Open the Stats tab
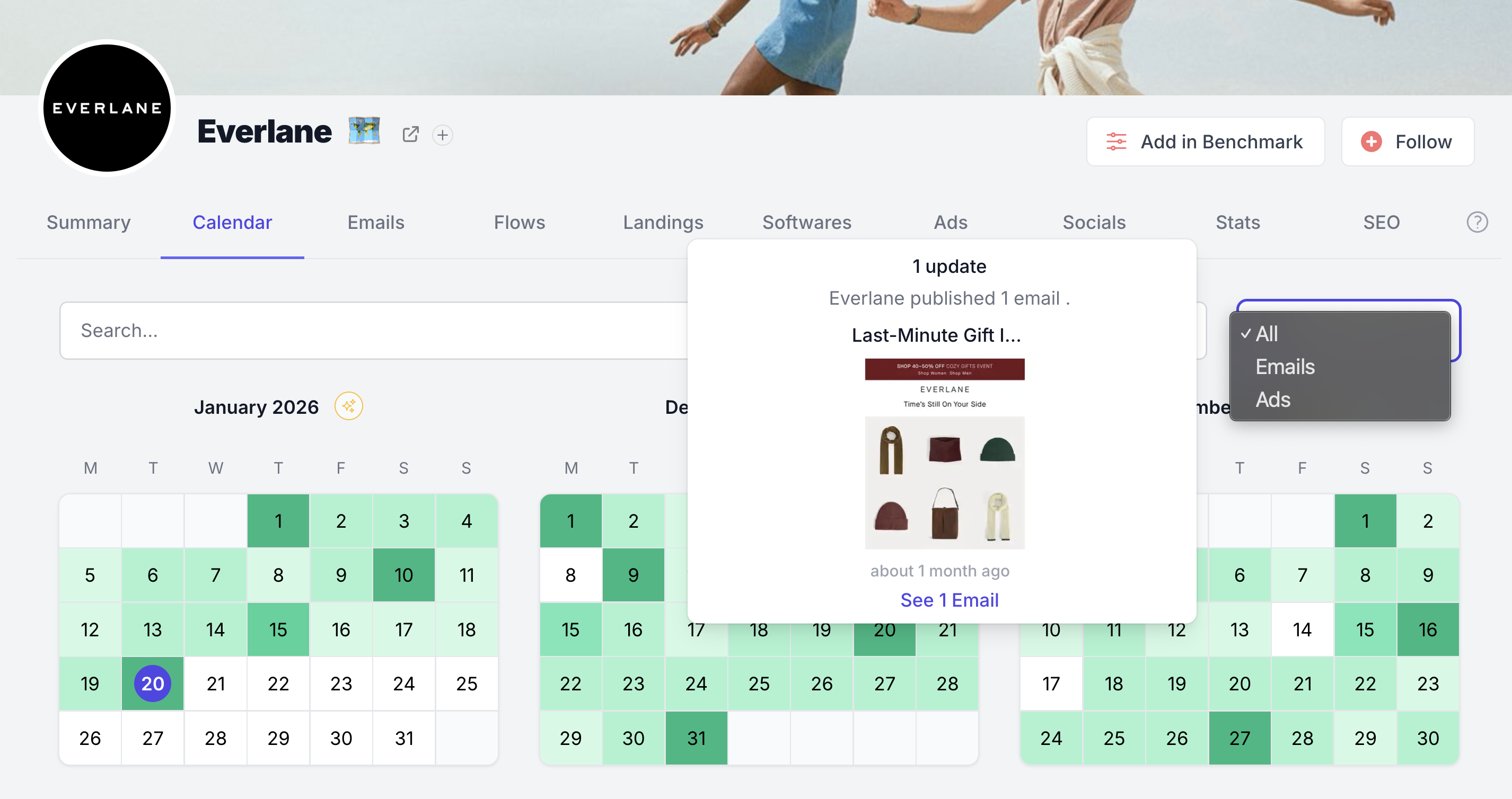Image resolution: width=1512 pixels, height=799 pixels. coord(1237,223)
